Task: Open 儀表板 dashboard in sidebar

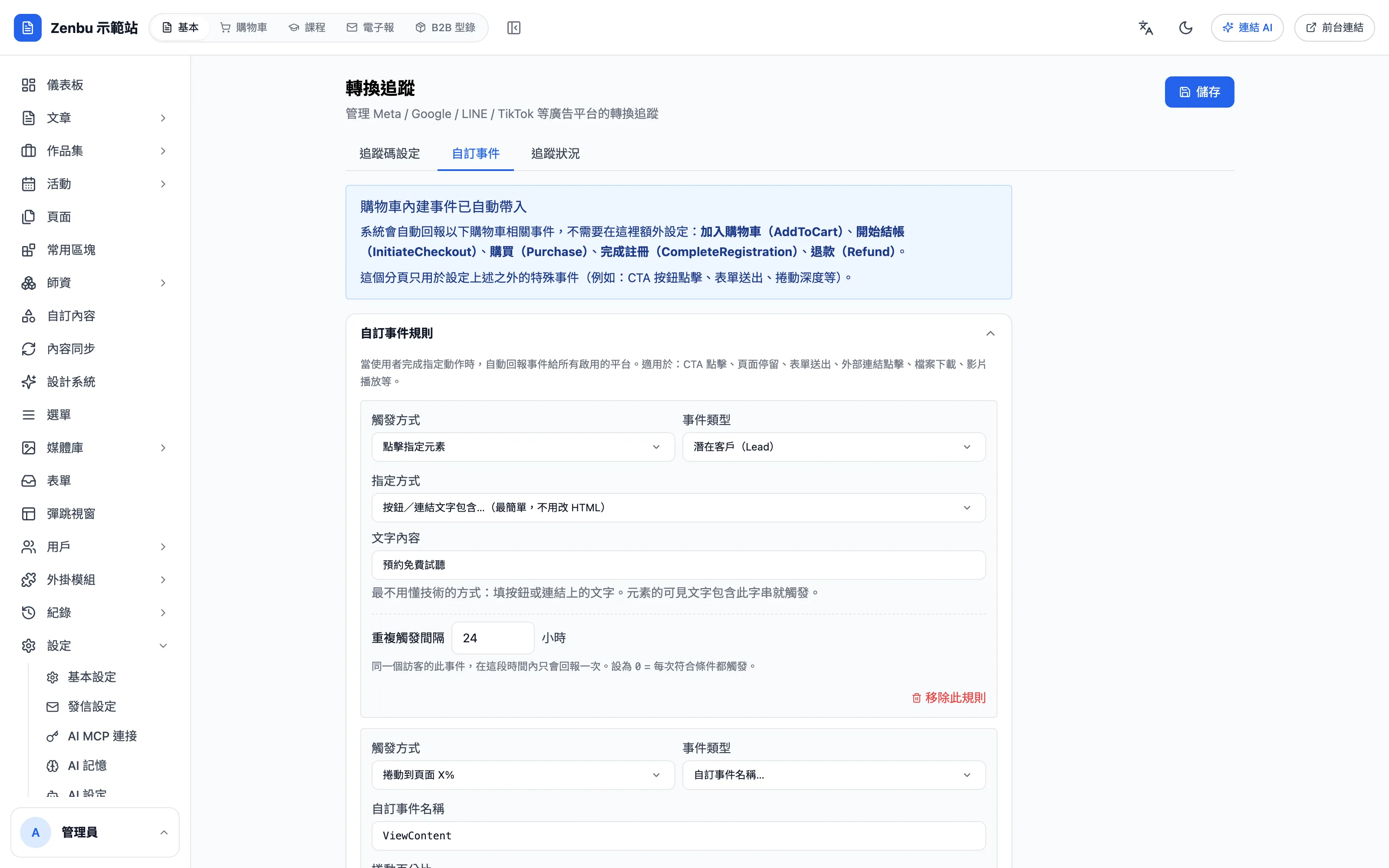Action: click(x=95, y=85)
